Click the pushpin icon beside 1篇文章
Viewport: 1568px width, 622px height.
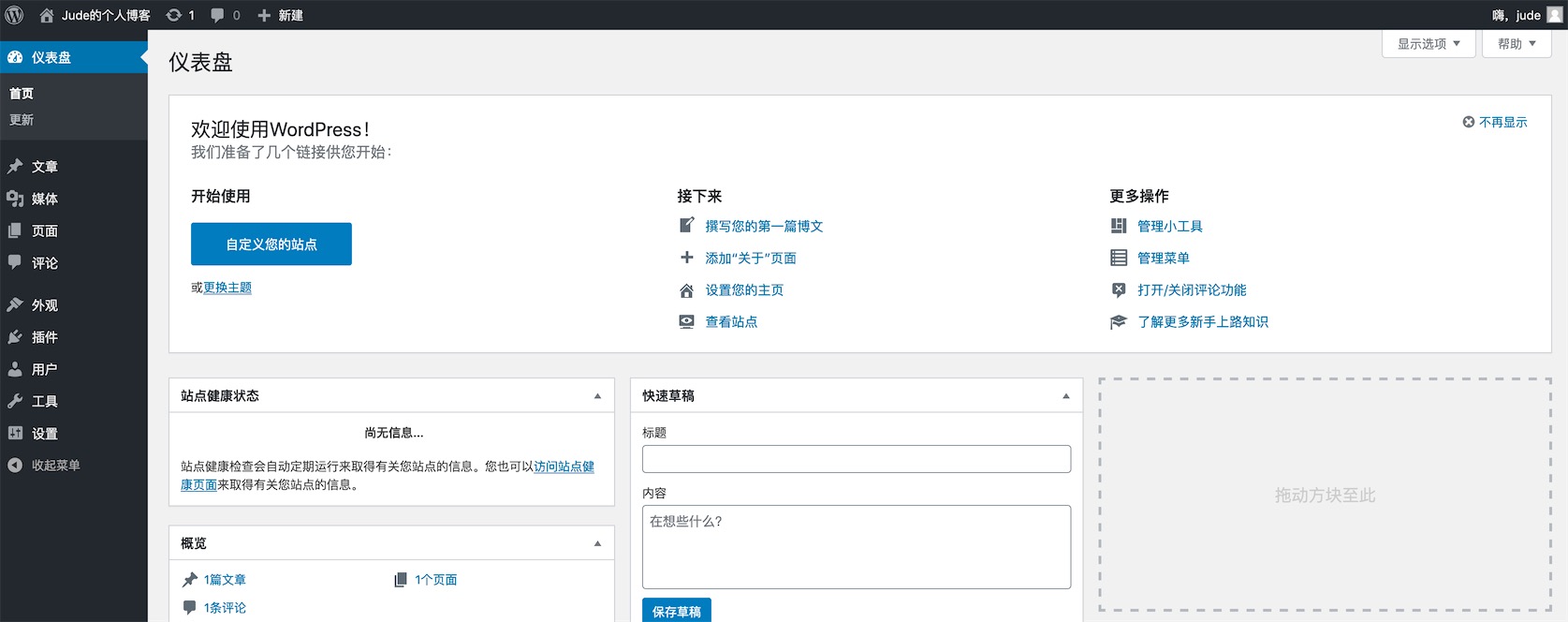[x=190, y=580]
